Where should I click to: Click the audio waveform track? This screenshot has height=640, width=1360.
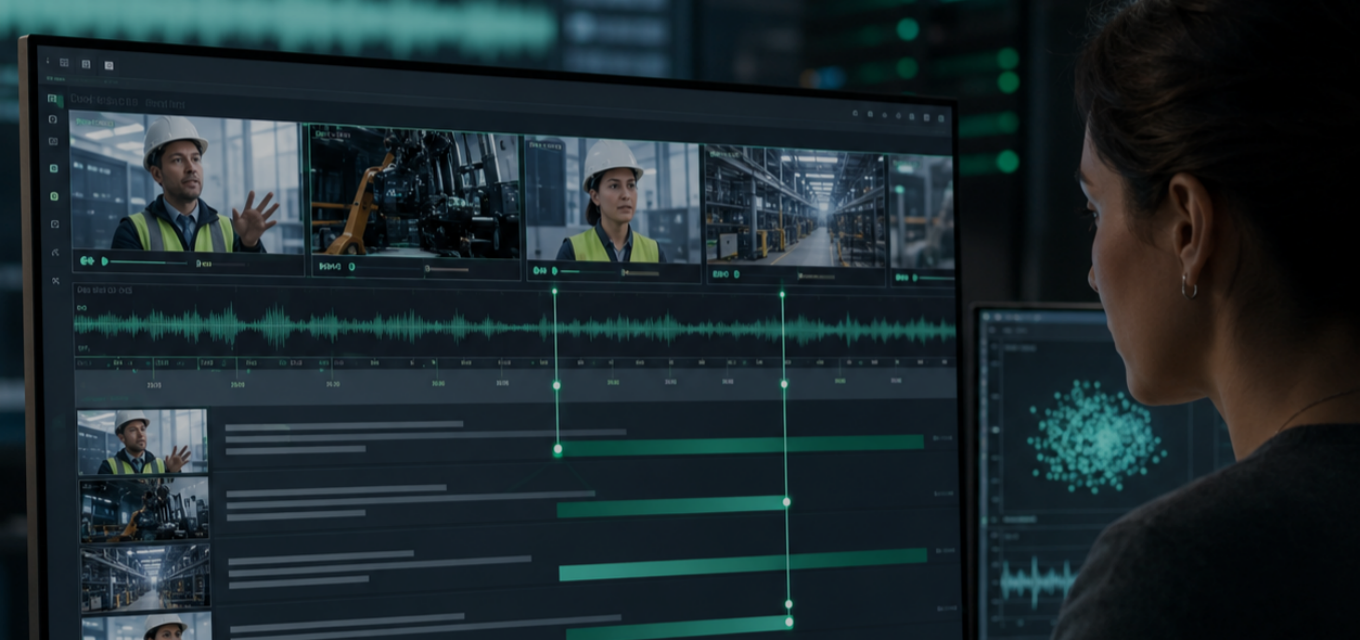point(515,327)
